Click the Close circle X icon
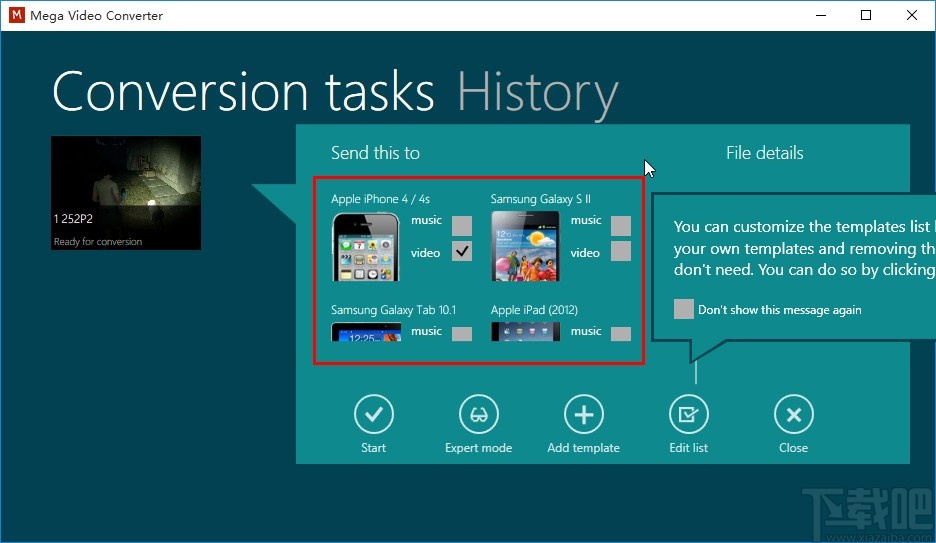Screen dimensions: 936x543 [x=794, y=414]
